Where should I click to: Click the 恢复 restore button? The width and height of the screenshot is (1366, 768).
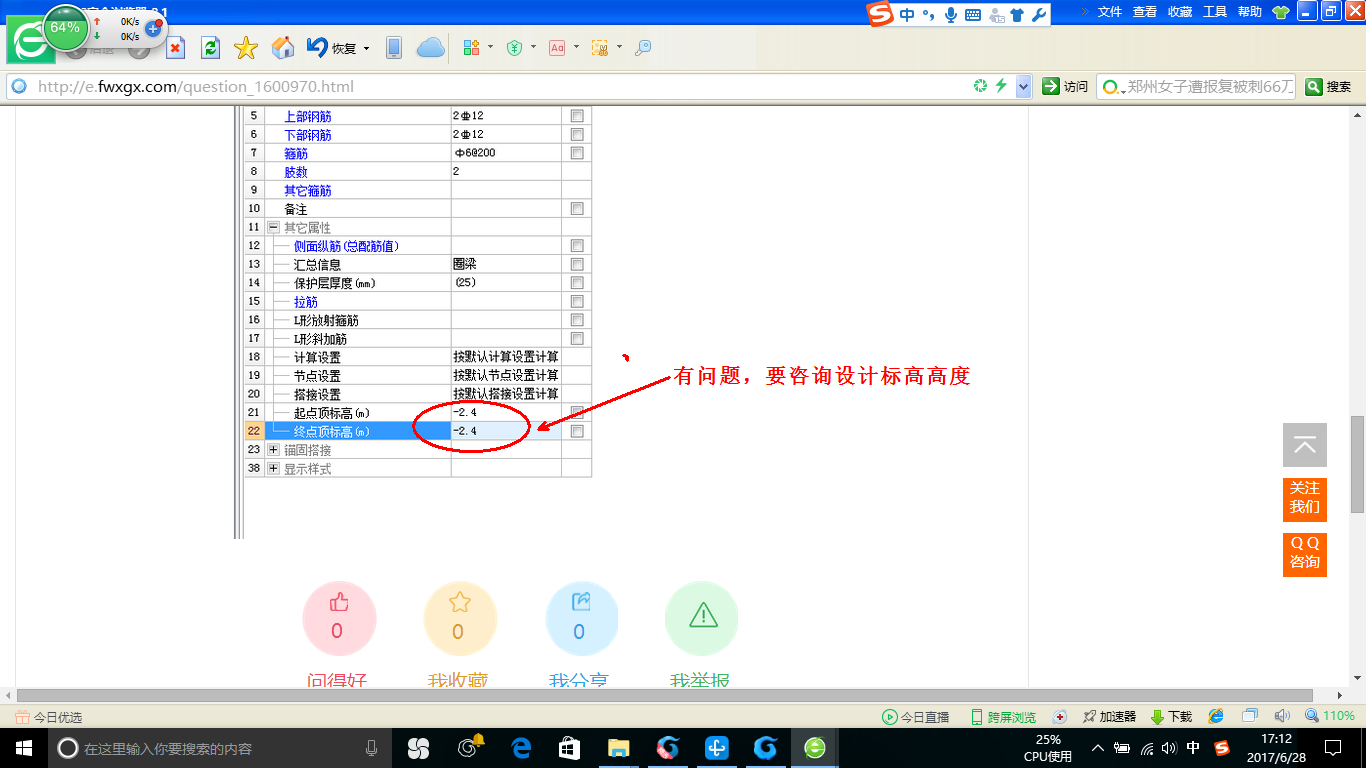point(332,48)
